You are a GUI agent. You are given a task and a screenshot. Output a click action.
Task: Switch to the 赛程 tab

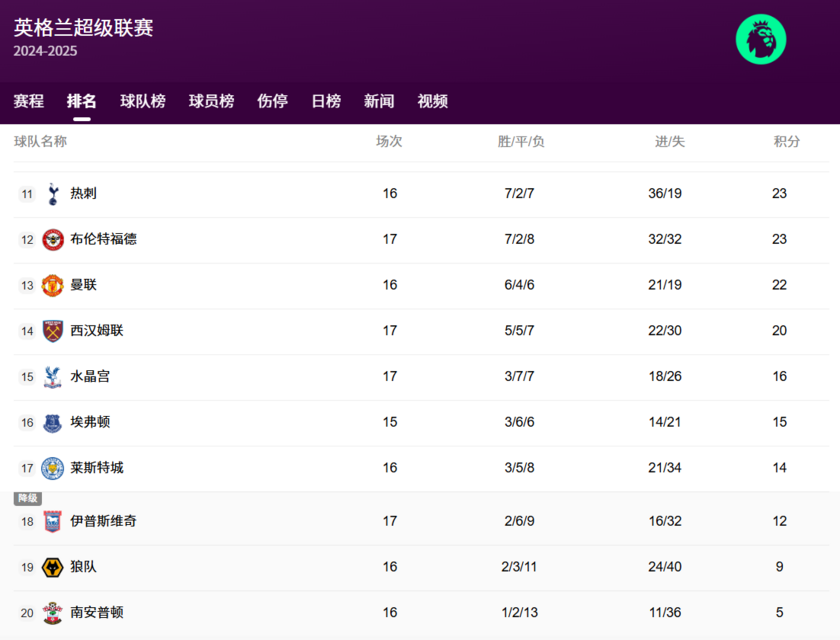(x=29, y=101)
